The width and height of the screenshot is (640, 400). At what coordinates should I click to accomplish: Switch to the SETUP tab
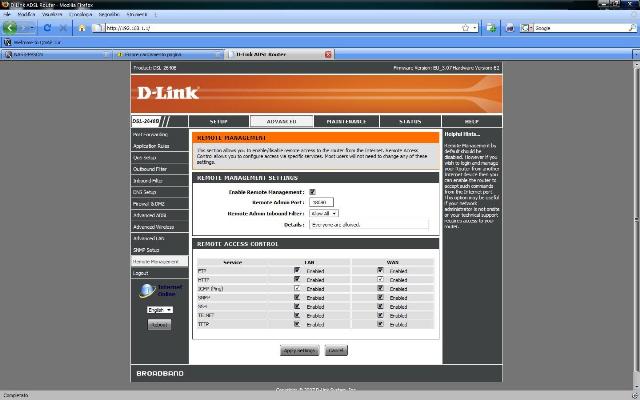pyautogui.click(x=218, y=121)
